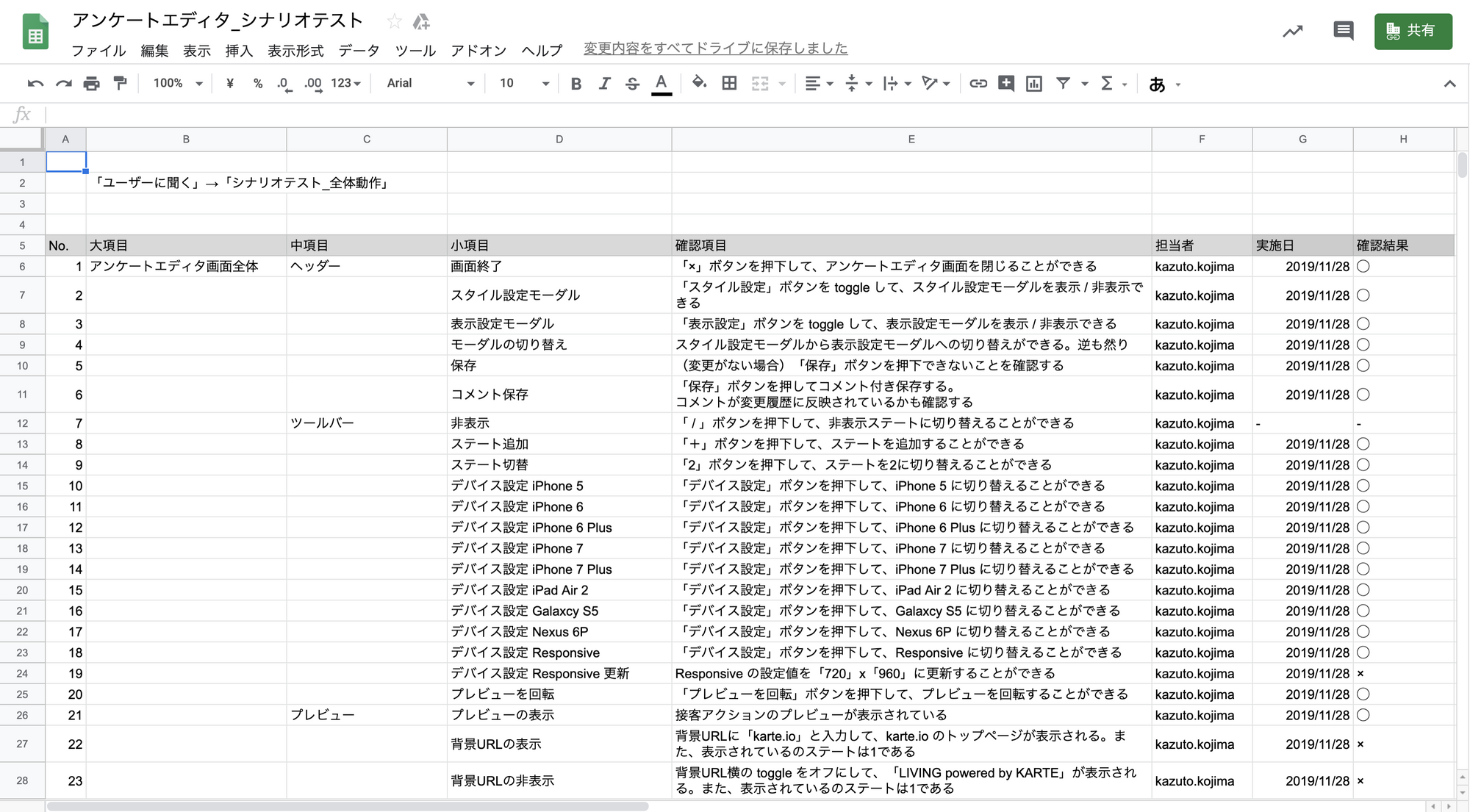1470x812 pixels.
Task: Open the アドオン menu
Action: (x=478, y=51)
